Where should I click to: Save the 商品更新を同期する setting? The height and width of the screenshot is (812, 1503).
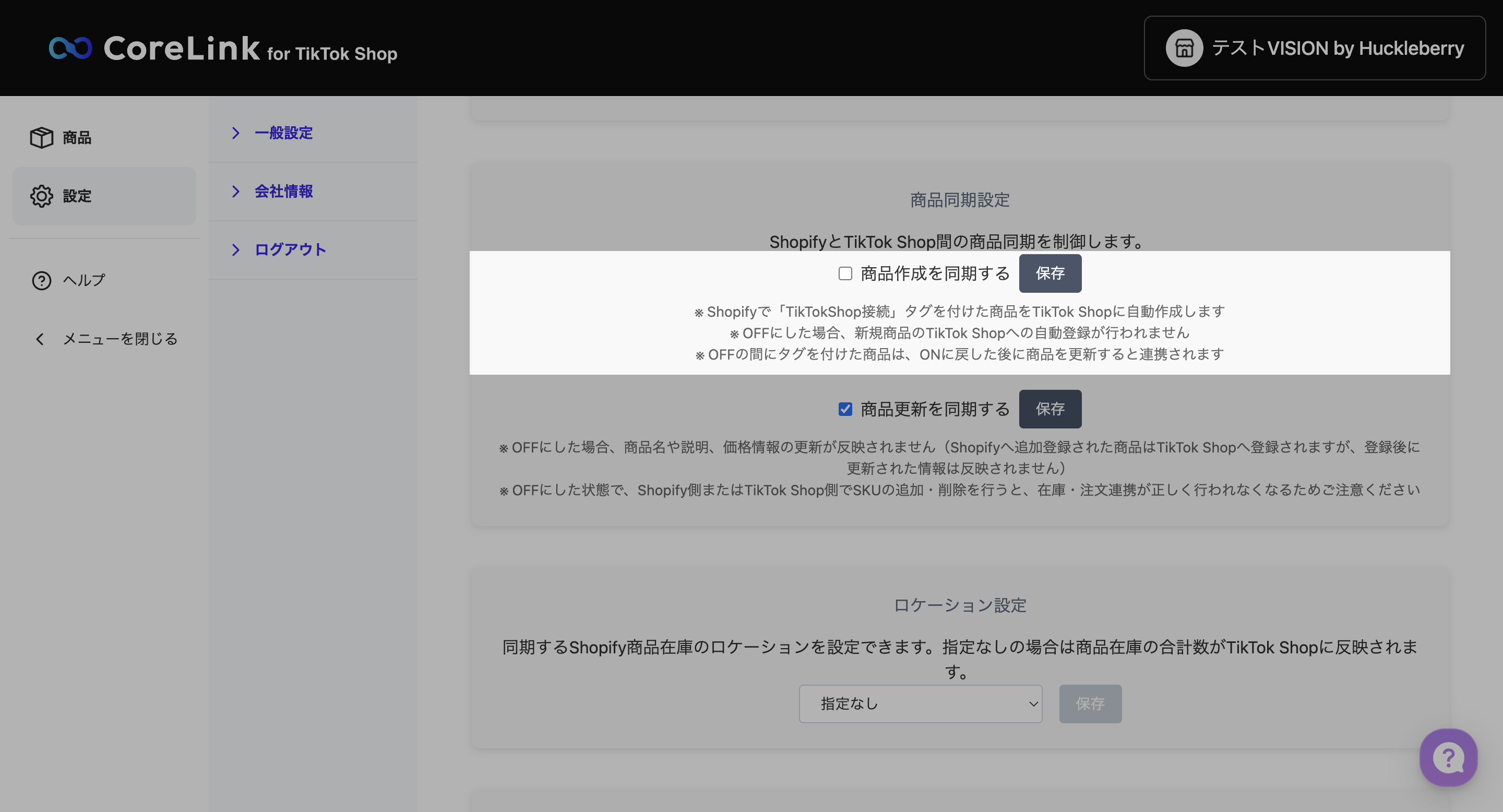point(1049,409)
